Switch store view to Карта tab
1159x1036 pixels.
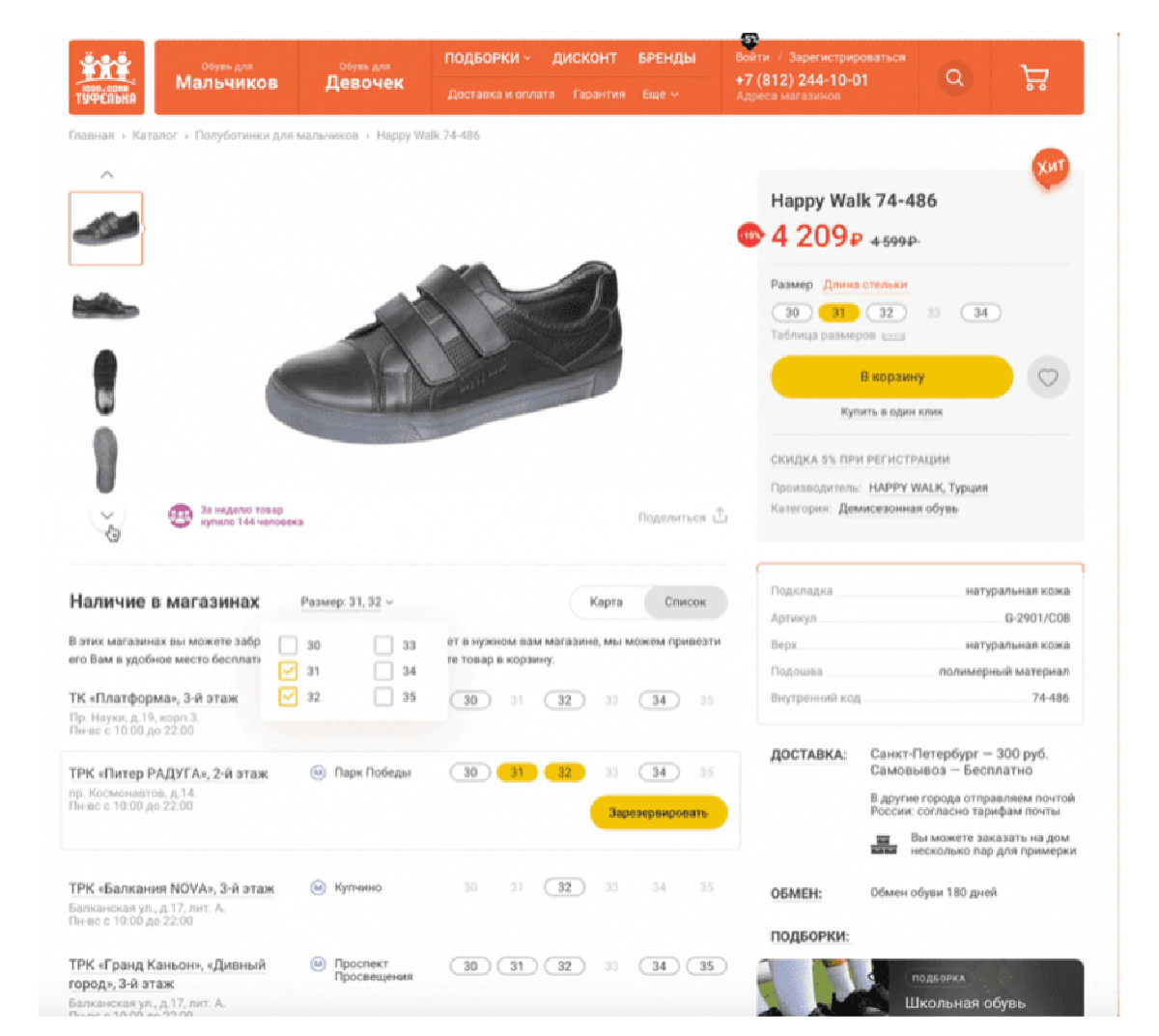pyautogui.click(x=607, y=602)
